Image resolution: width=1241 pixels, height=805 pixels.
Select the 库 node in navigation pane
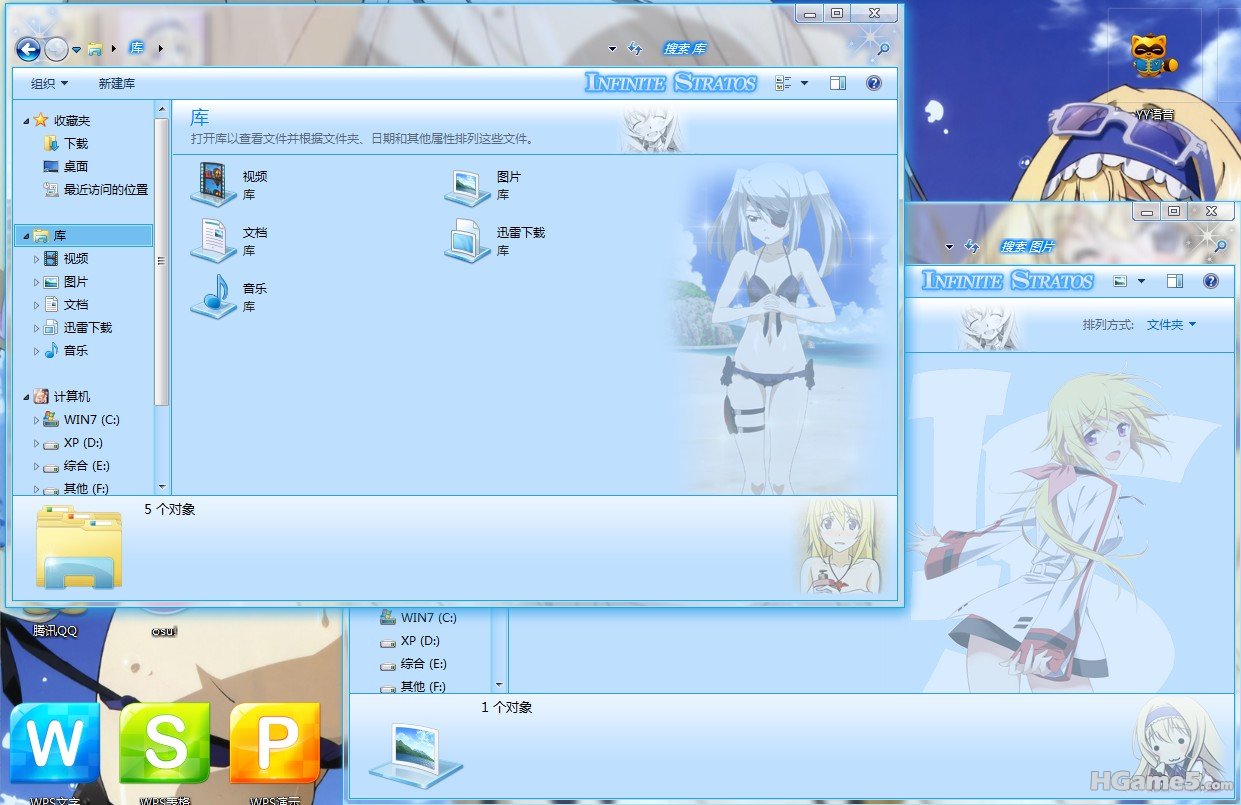click(x=84, y=235)
